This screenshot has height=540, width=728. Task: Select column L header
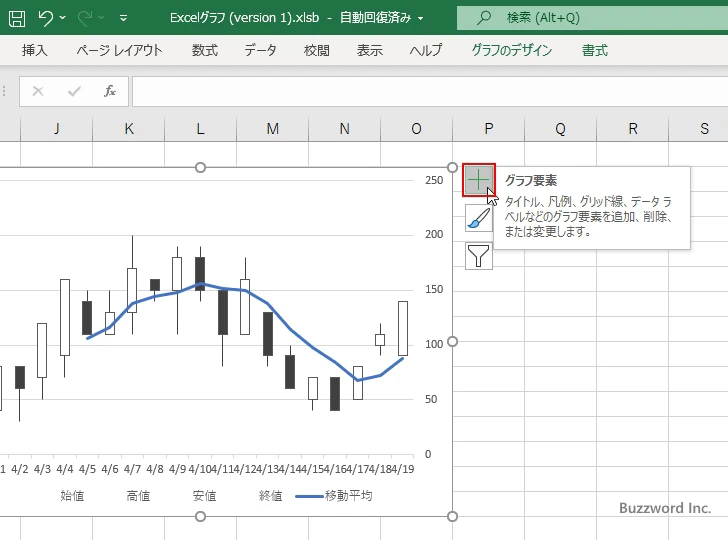[x=201, y=129]
